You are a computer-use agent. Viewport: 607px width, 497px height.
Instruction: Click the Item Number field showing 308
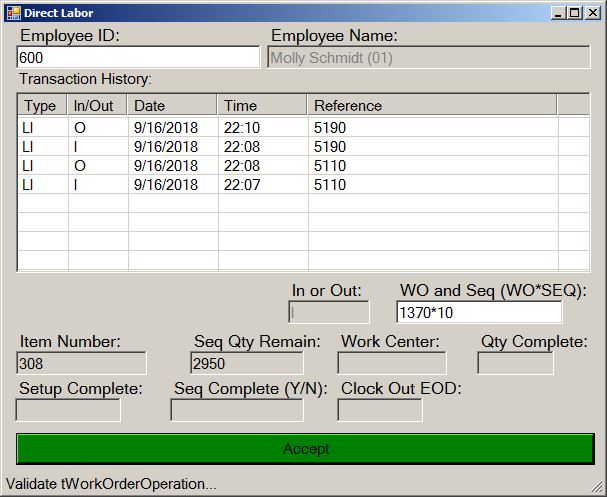coord(81,363)
